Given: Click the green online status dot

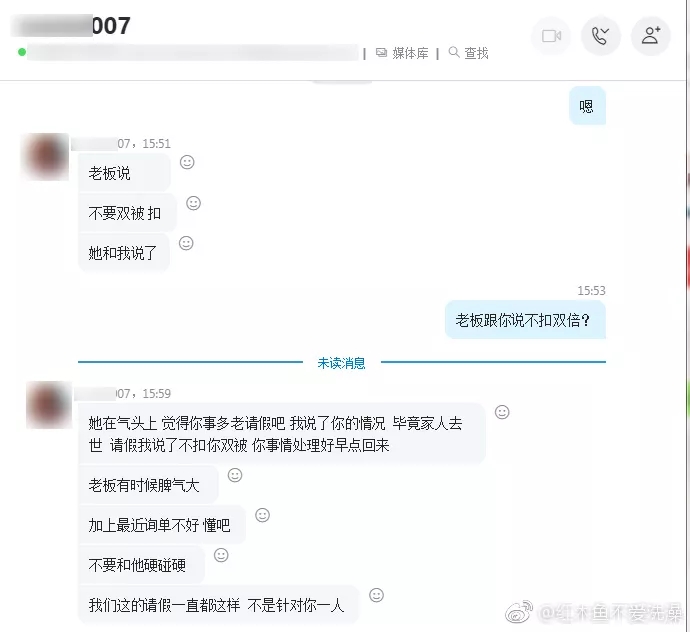Looking at the screenshot, I should pyautogui.click(x=22, y=52).
